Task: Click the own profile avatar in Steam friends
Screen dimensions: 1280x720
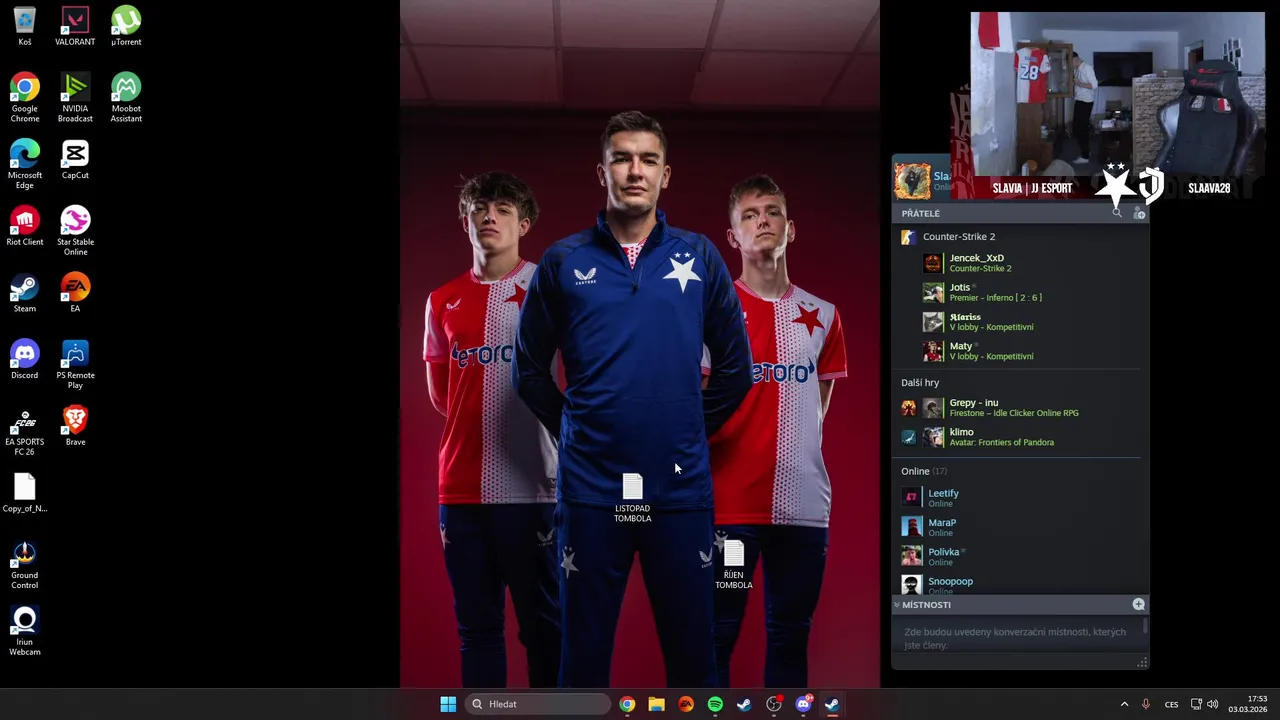Action: pos(912,182)
